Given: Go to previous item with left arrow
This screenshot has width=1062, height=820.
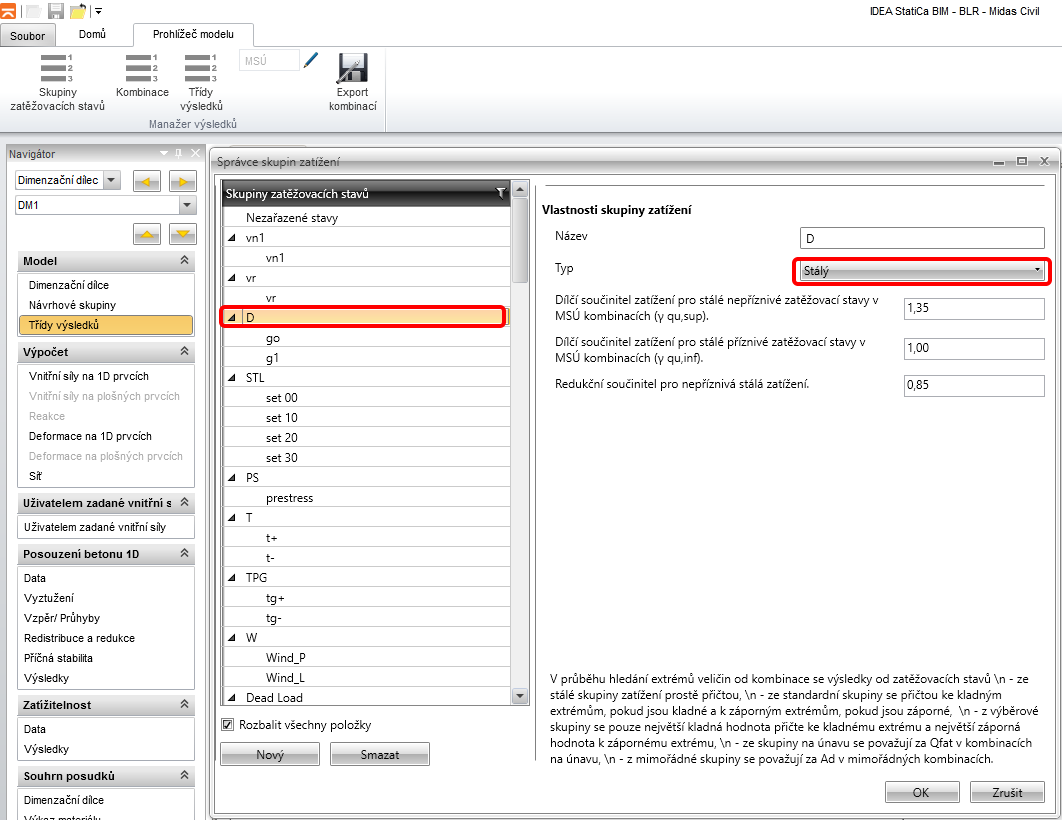Looking at the screenshot, I should click(147, 181).
